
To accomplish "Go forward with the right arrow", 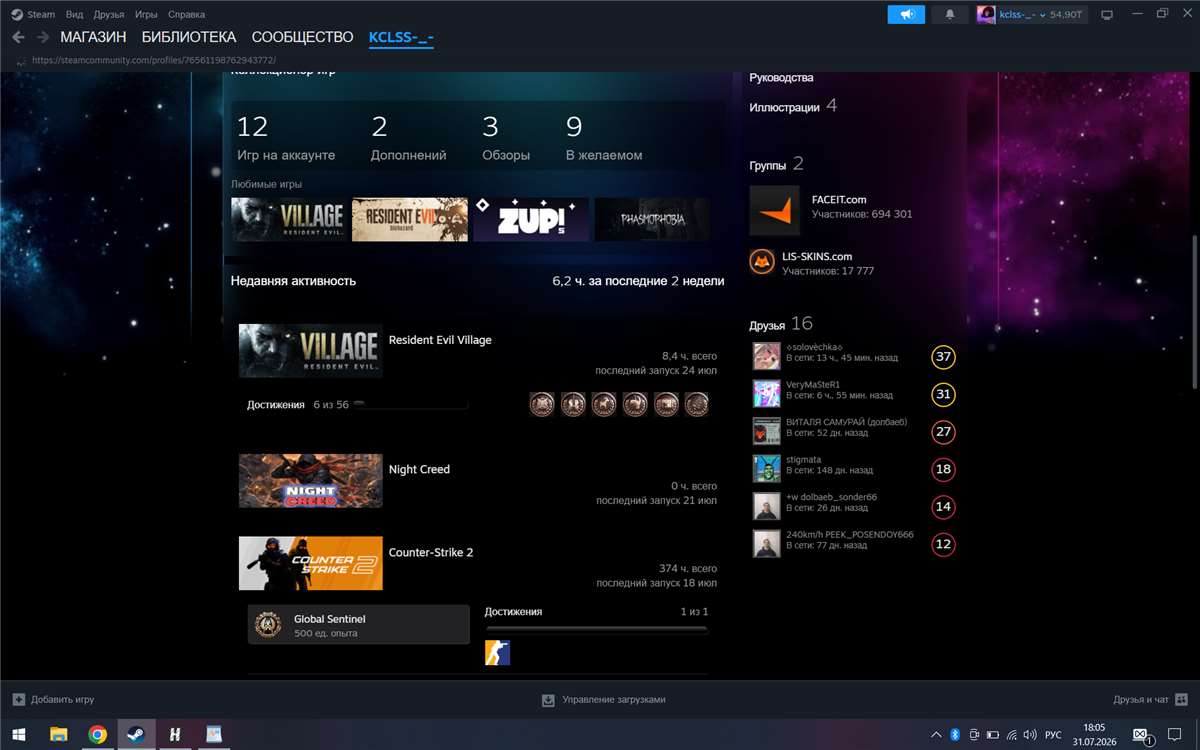I will (43, 37).
